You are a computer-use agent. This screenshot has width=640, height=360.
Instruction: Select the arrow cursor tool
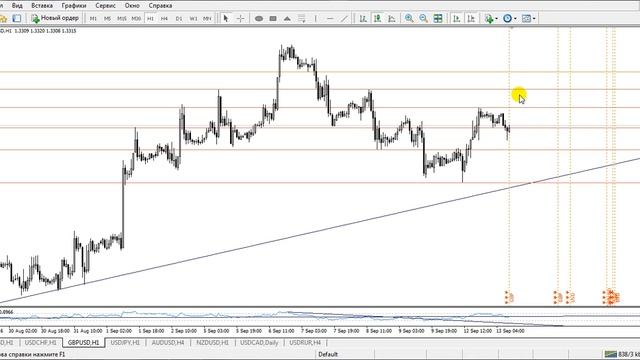[x=226, y=18]
